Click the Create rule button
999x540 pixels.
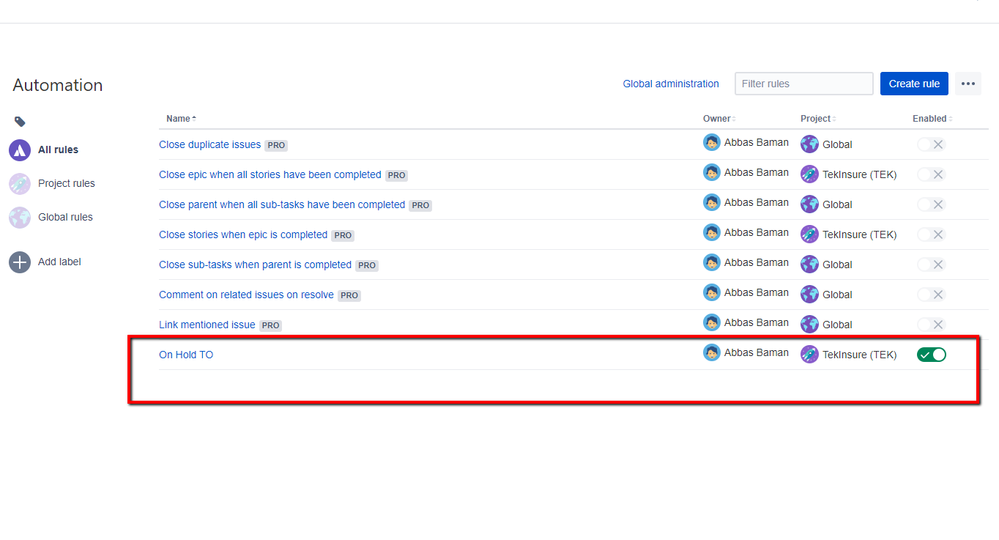[914, 83]
